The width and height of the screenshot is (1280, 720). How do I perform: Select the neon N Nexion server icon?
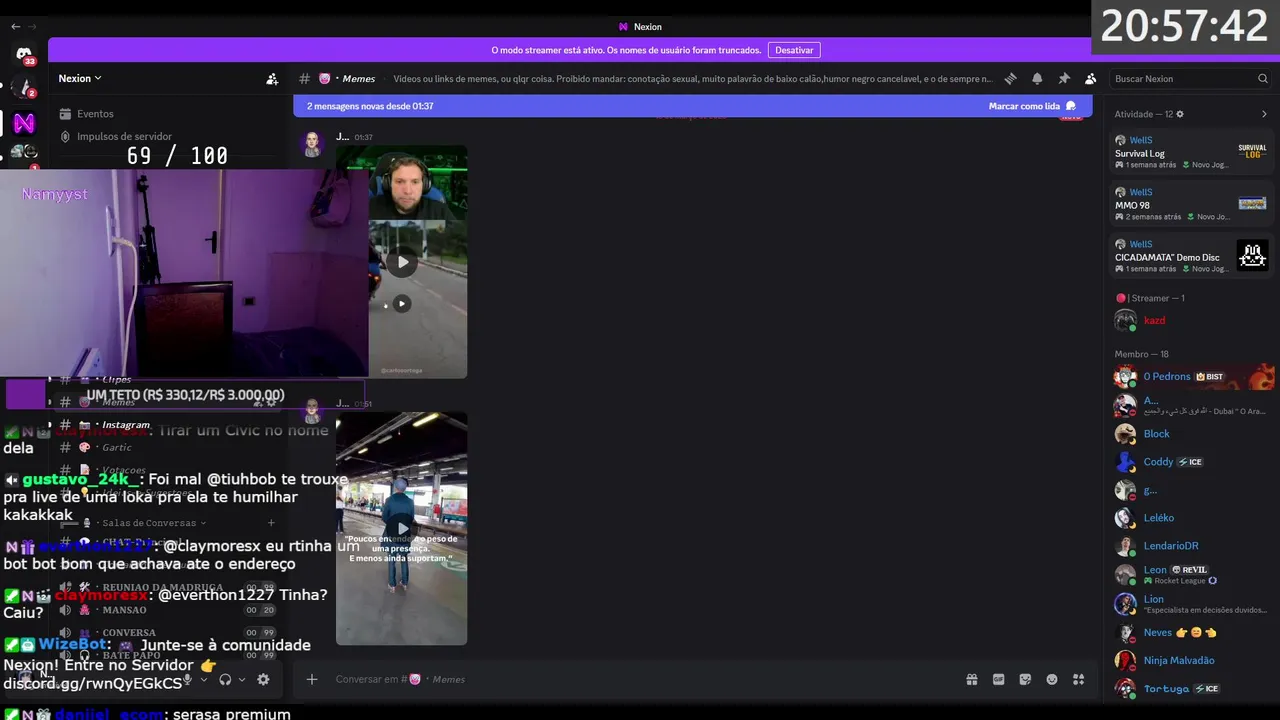[24, 123]
